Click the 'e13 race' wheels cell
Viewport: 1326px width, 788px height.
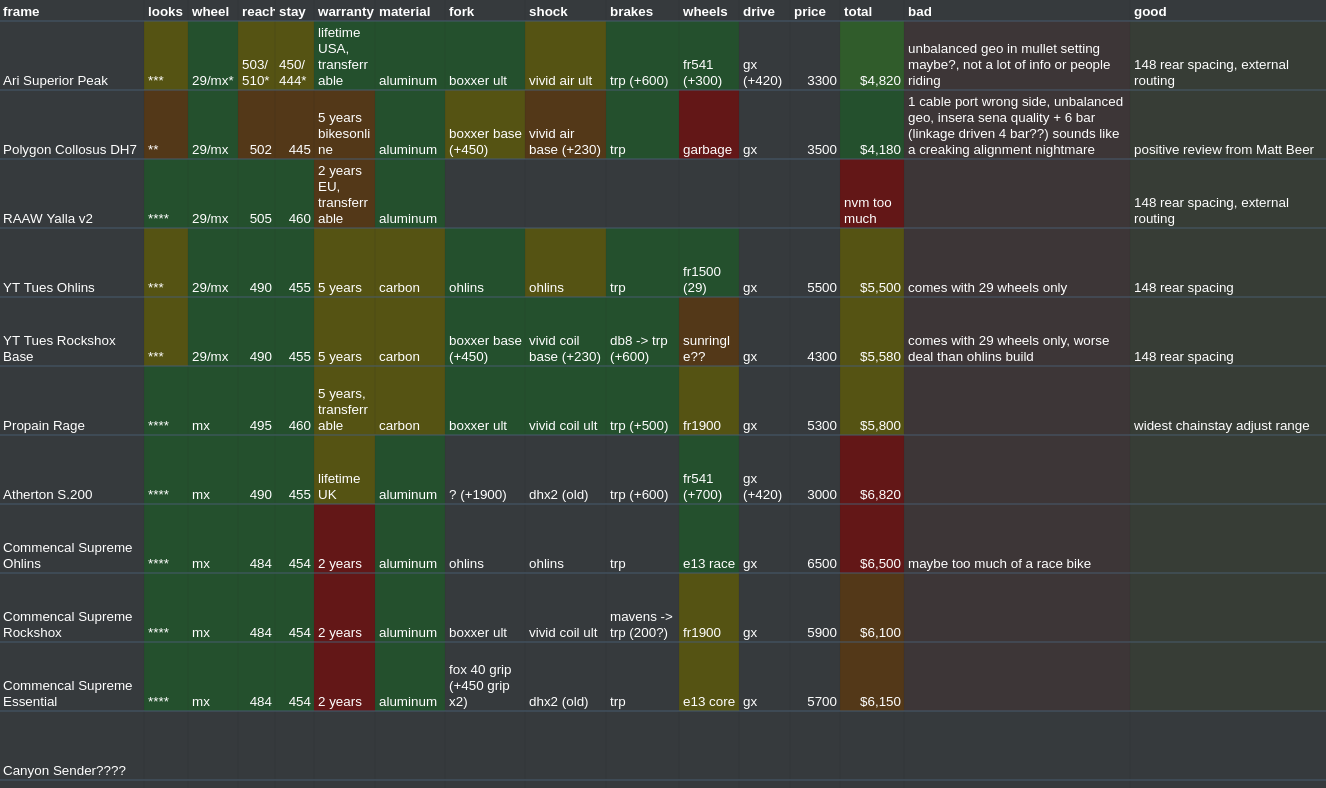(x=708, y=540)
